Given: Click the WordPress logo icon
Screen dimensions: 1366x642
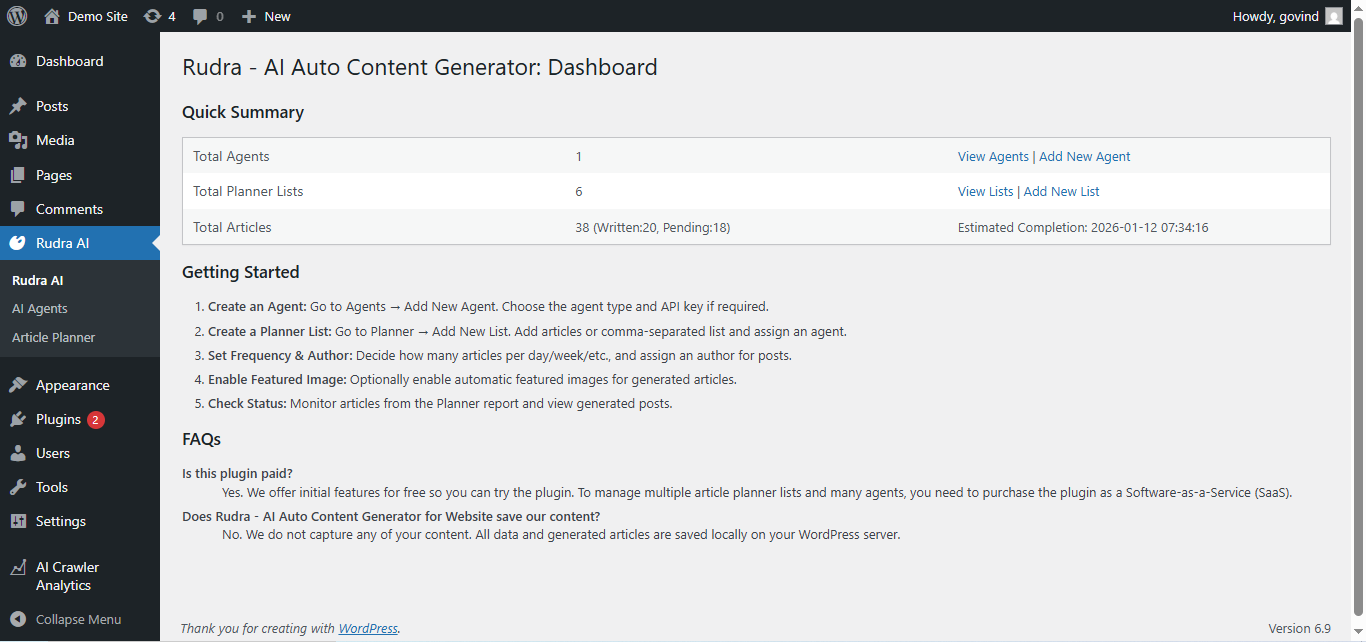Looking at the screenshot, I should pyautogui.click(x=17, y=16).
